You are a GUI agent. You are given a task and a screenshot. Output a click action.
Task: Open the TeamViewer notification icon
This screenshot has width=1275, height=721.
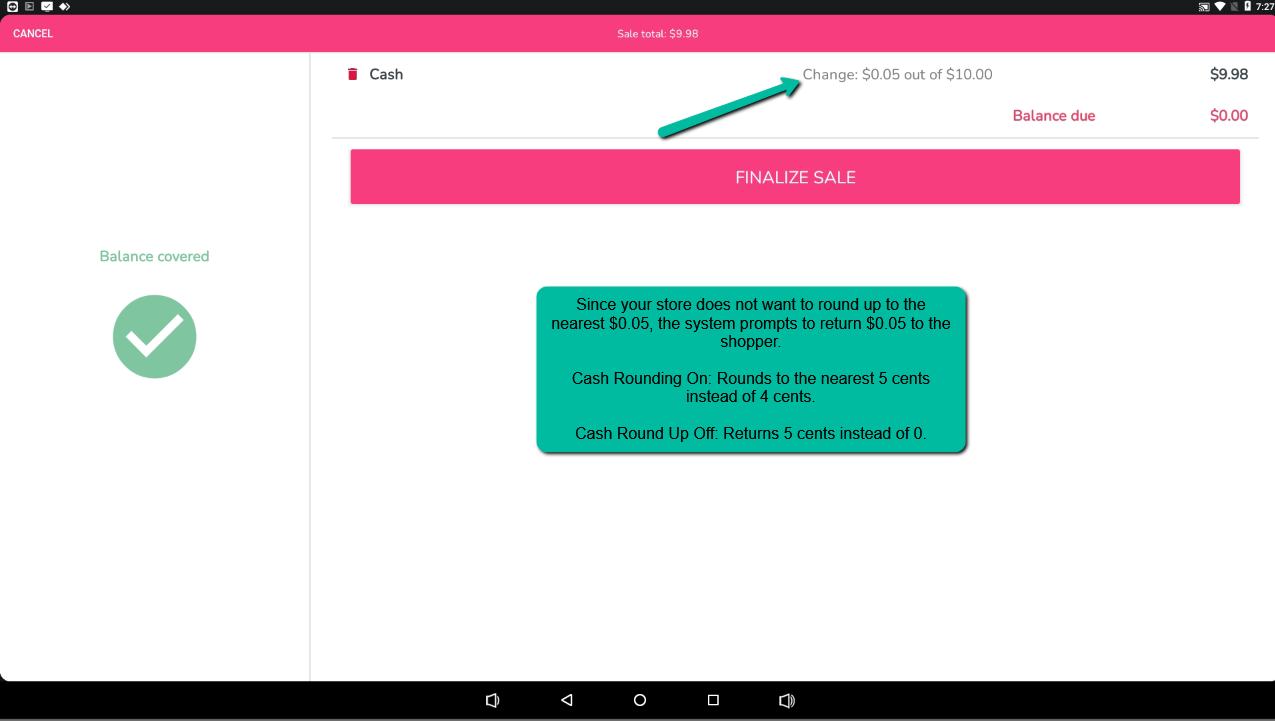click(x=11, y=7)
